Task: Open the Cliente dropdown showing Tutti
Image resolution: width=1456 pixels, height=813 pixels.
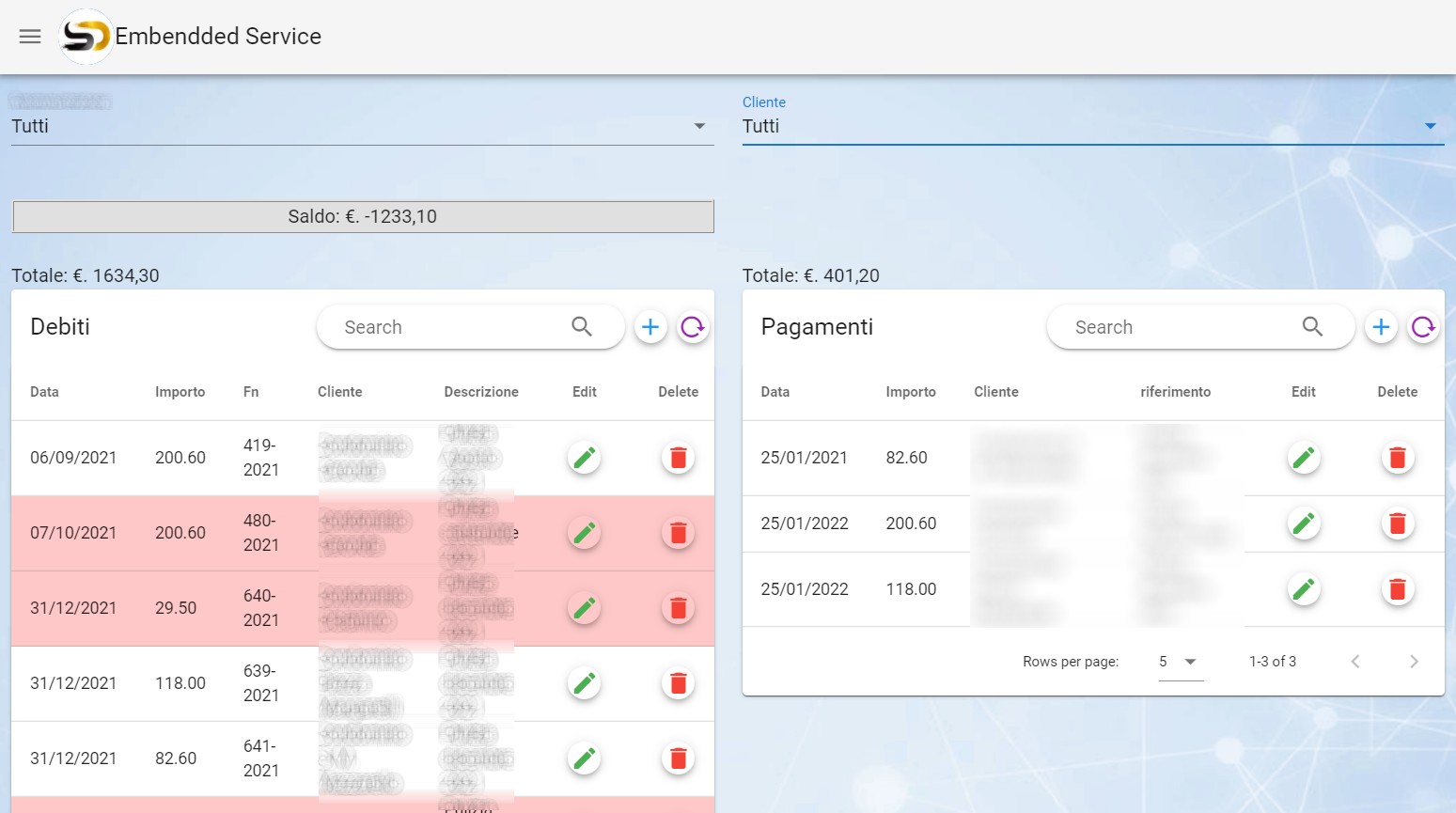Action: (1093, 126)
